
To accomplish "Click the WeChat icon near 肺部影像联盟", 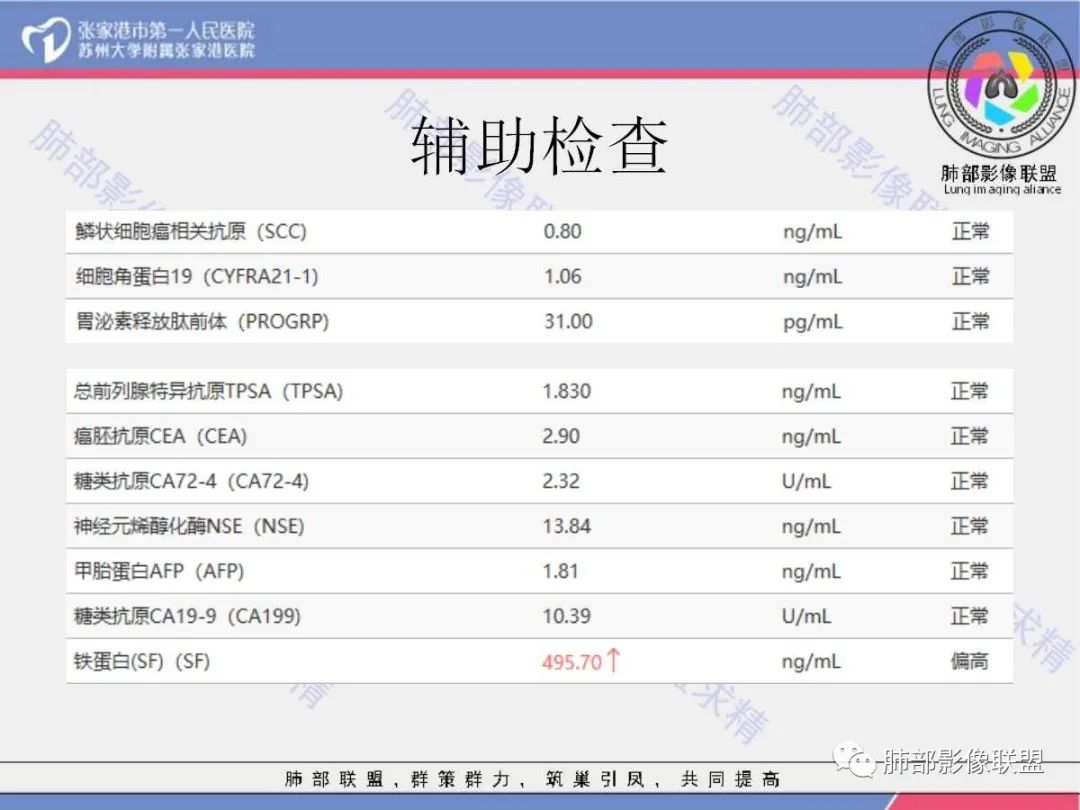I will (855, 760).
